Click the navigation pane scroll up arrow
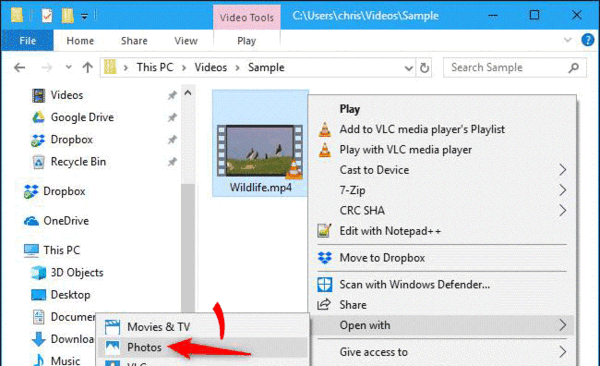 pos(188,93)
